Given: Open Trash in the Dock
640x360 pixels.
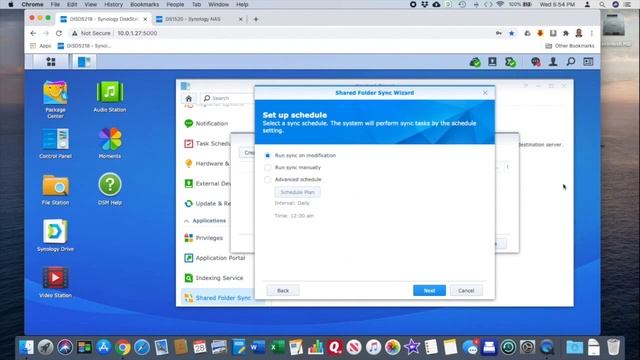Looking at the screenshot, I should (613, 347).
